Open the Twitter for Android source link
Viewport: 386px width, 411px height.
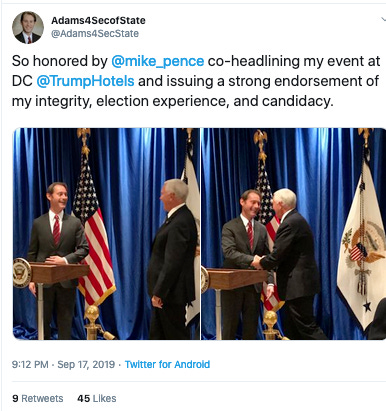[x=167, y=364]
